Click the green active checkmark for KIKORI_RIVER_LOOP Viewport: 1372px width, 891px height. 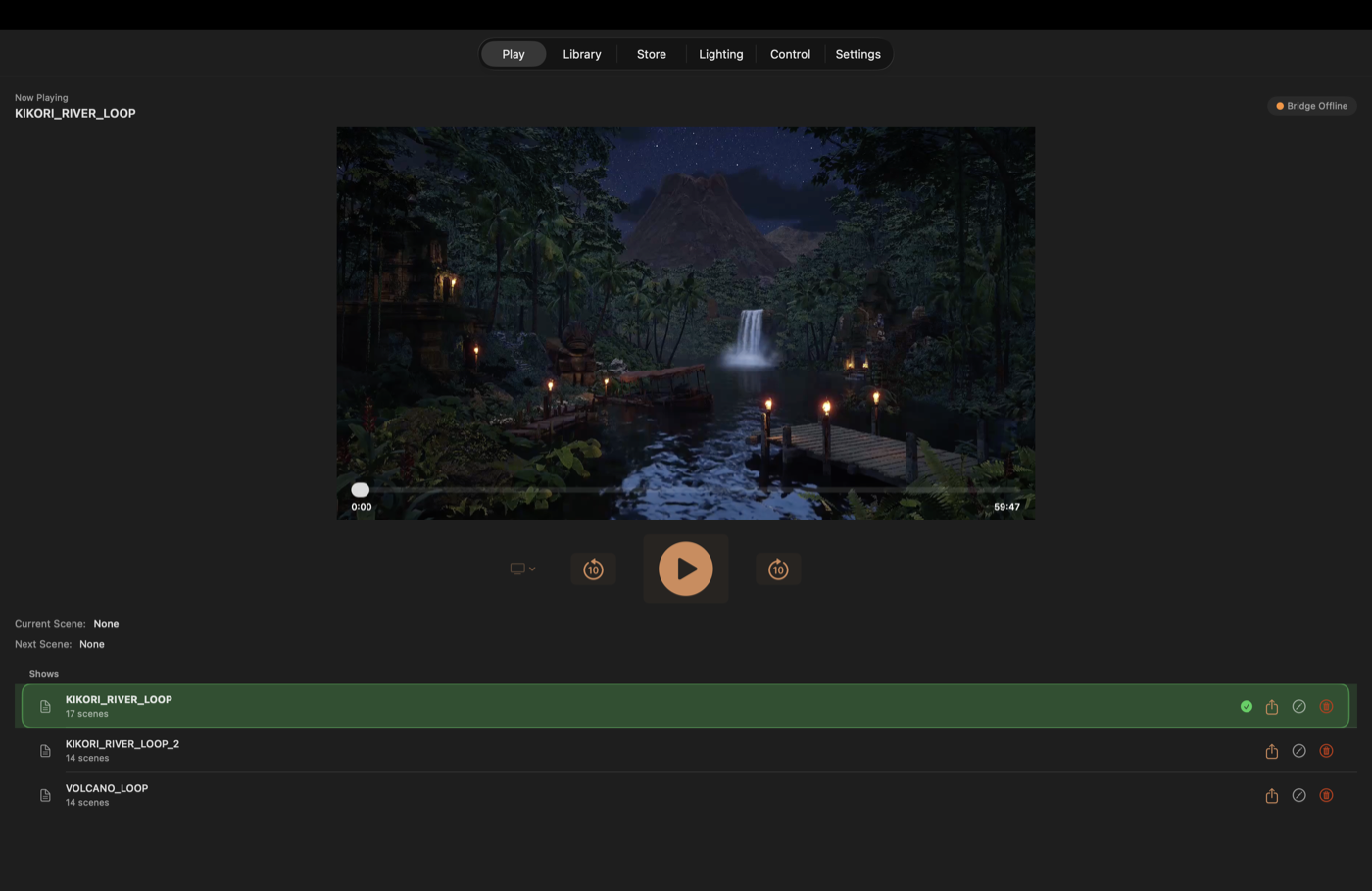[x=1247, y=706]
